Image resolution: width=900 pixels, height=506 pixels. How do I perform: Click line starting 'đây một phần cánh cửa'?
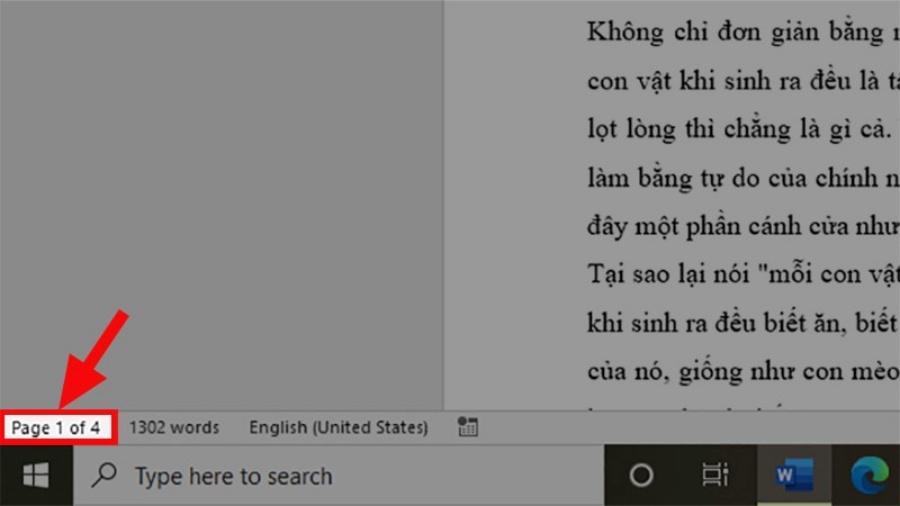(x=740, y=226)
